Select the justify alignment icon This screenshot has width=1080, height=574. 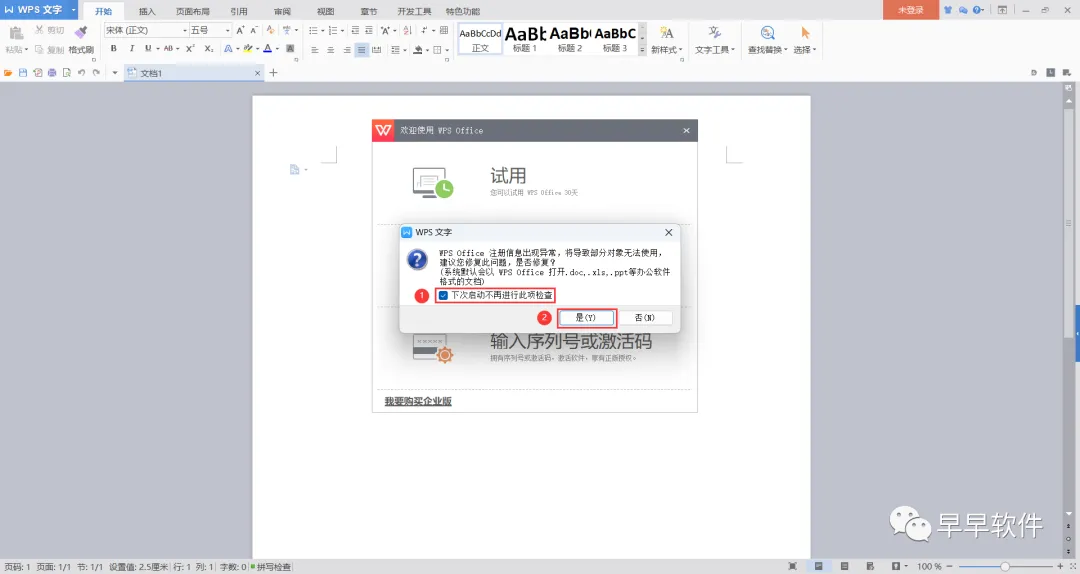click(x=362, y=50)
